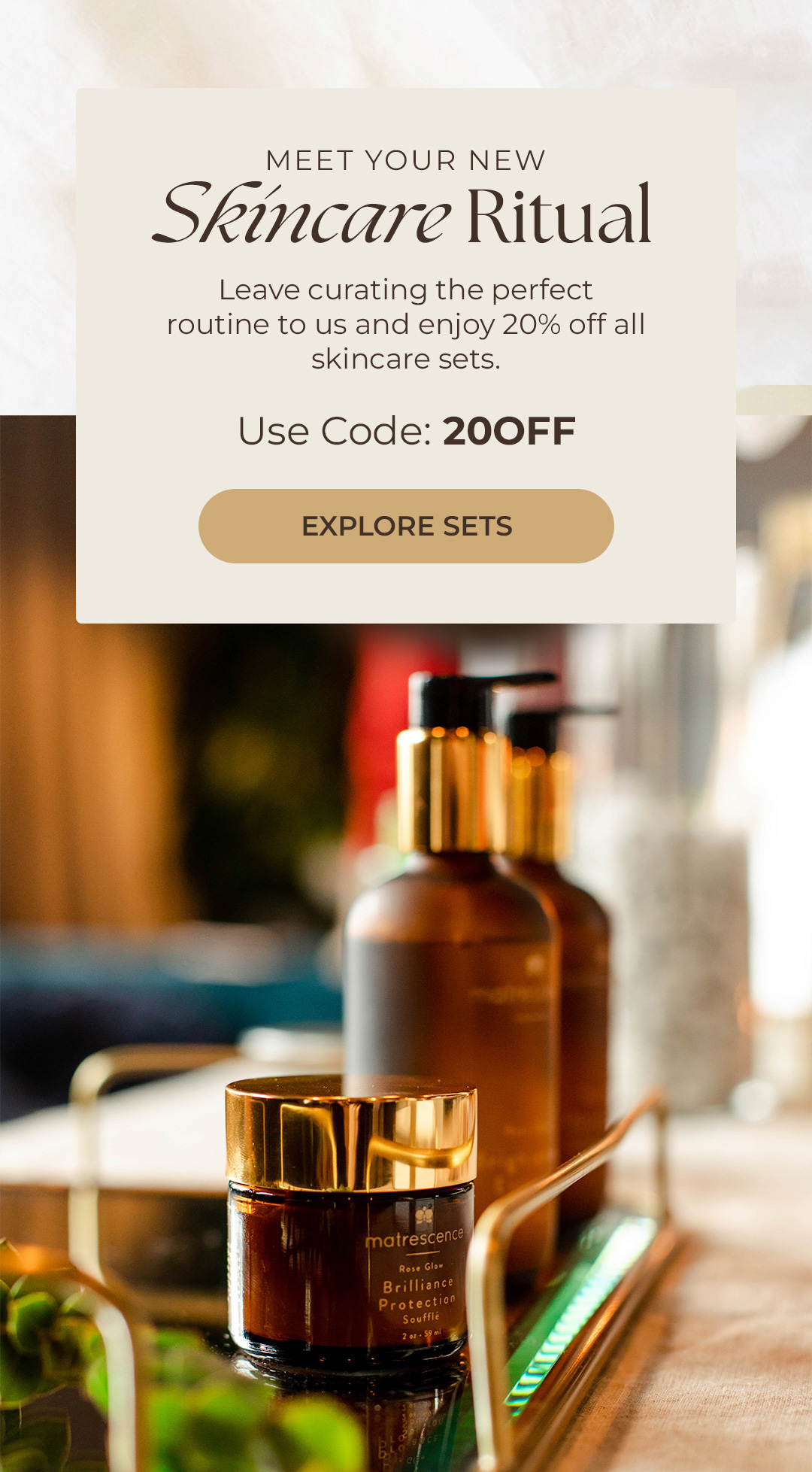Screen dimensions: 812x1472
Task: Click the 'skincare sets.' text line
Action: [406, 360]
